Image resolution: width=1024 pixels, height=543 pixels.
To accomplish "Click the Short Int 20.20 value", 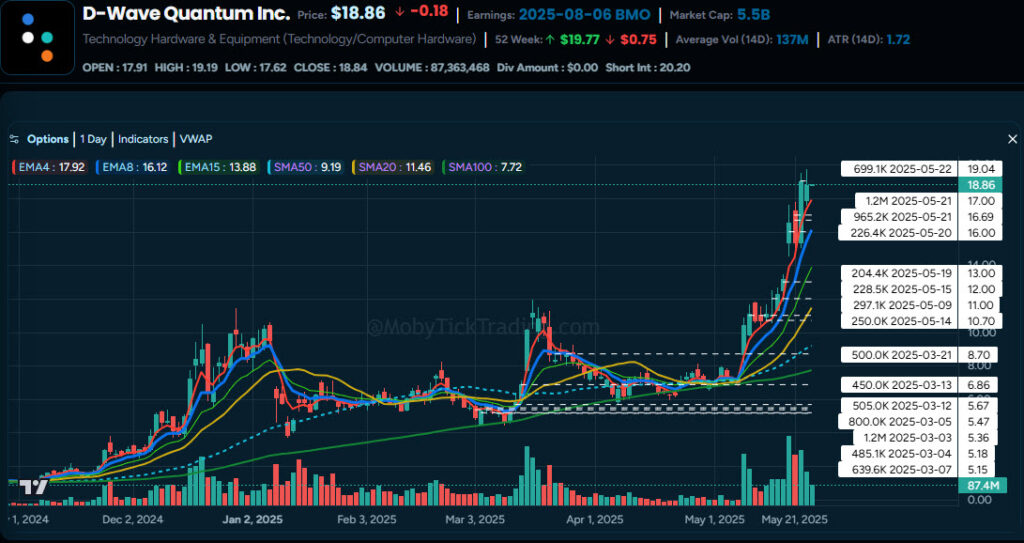I will click(675, 67).
